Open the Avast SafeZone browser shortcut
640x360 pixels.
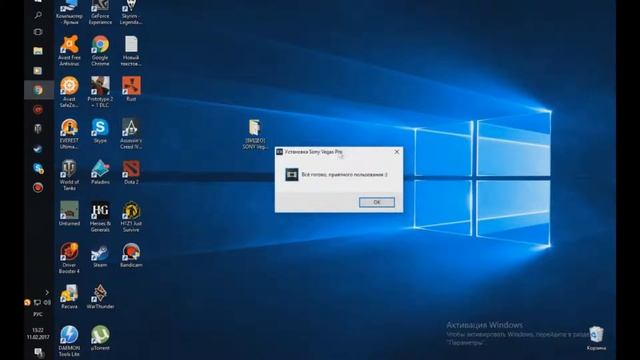coord(69,92)
